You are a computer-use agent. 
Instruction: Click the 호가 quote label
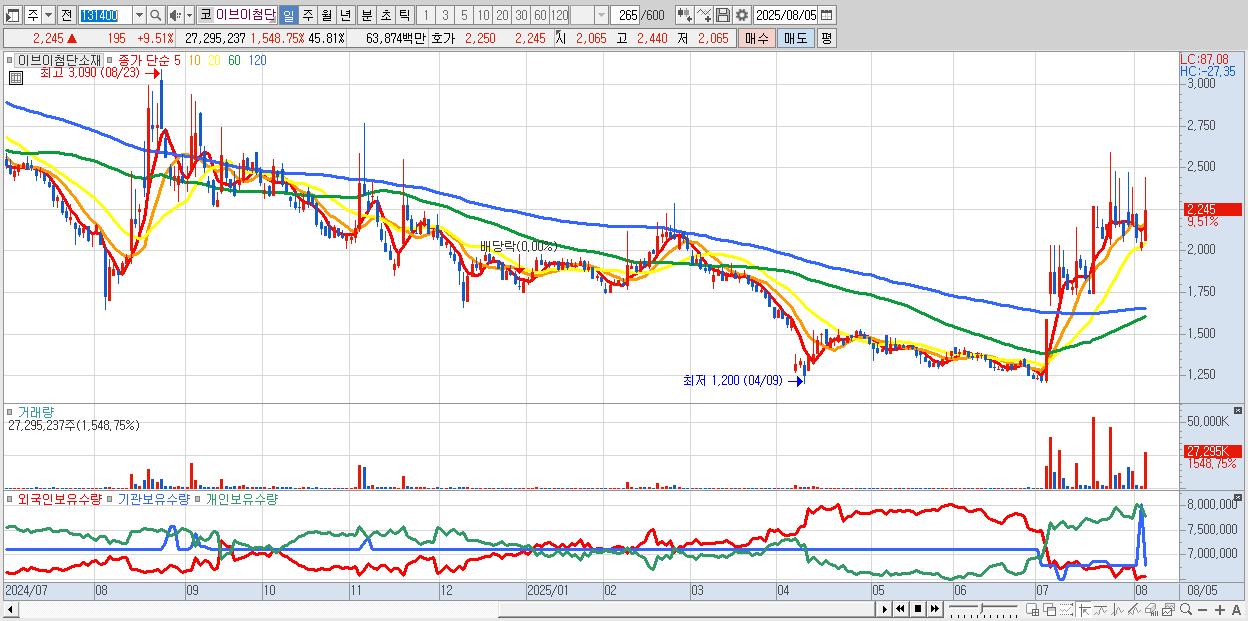pos(442,38)
